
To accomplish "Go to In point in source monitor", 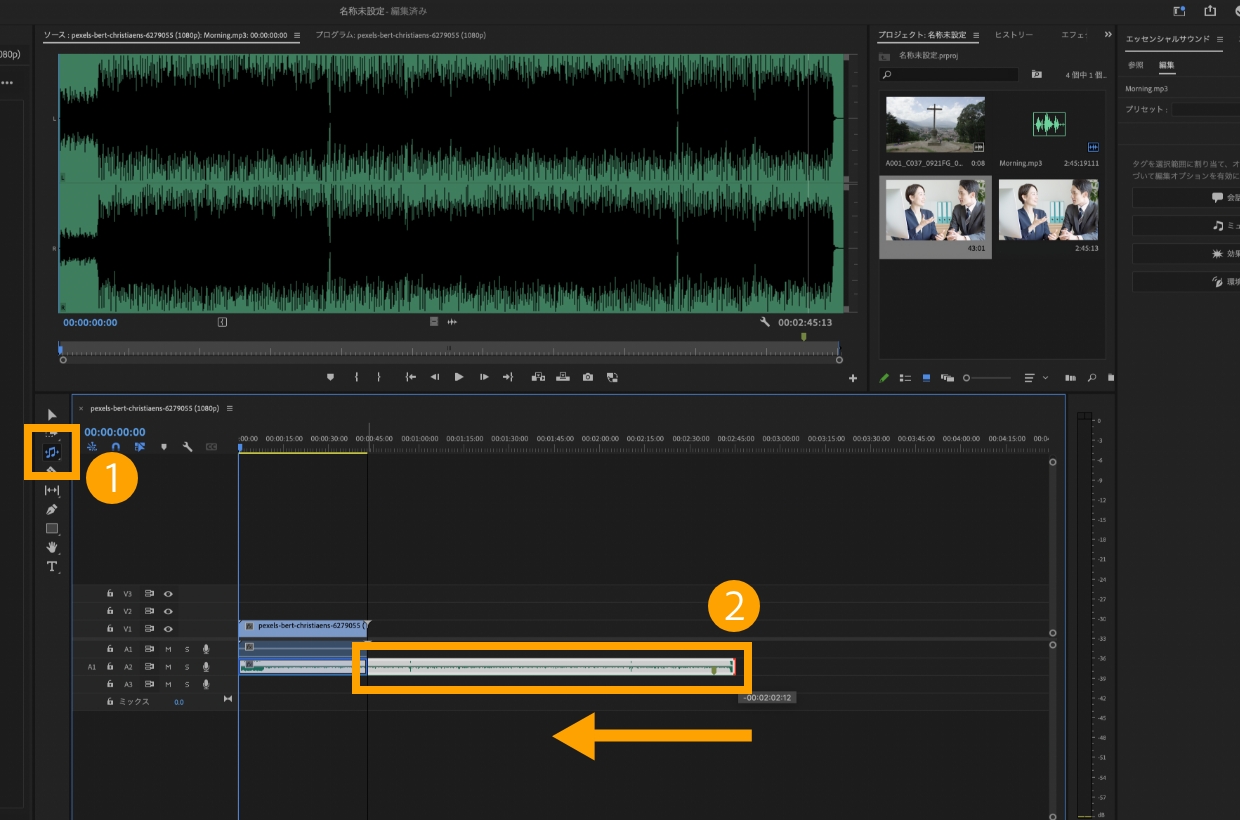I will (410, 377).
